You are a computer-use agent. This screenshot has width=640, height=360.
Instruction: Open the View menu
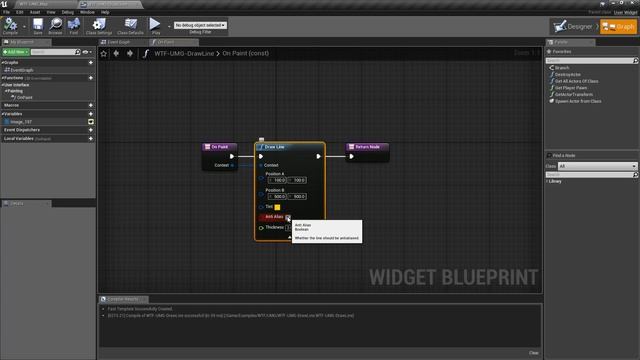tap(51, 12)
